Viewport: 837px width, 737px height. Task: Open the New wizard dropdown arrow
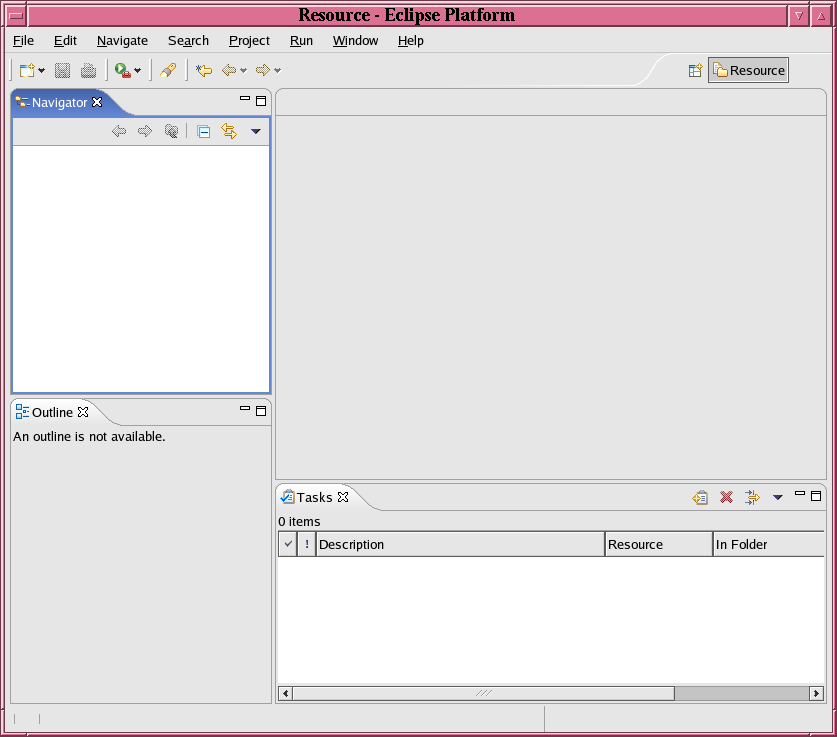pyautogui.click(x=42, y=70)
